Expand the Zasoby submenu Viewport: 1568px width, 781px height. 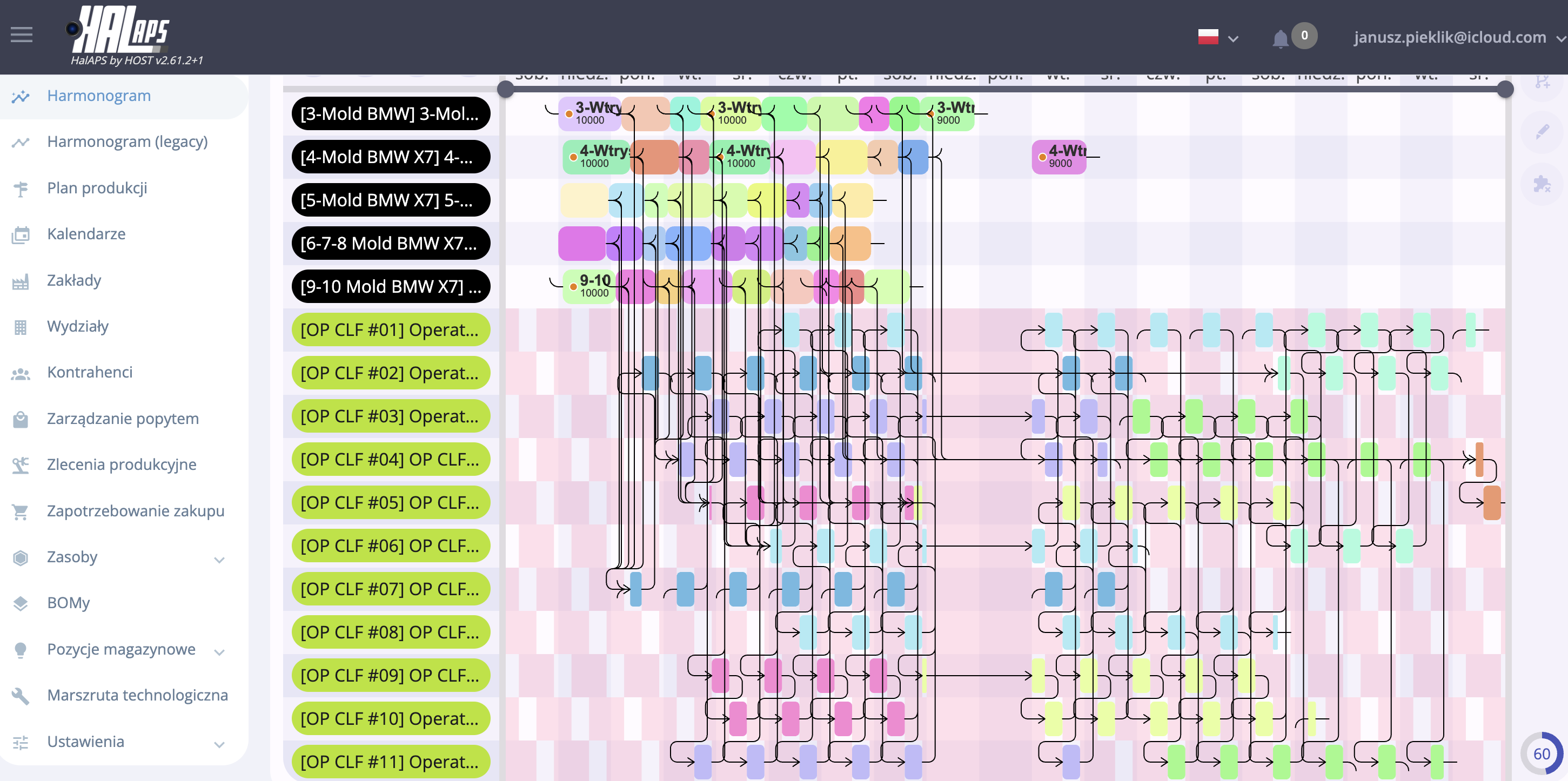click(219, 559)
